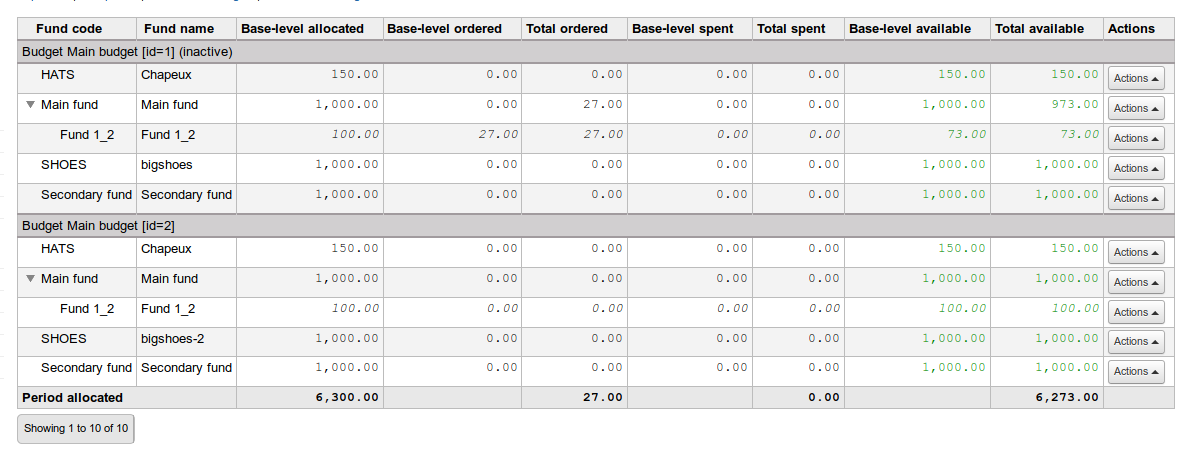Screen dimensions: 1202x460
Task: Open Actions dropdown for HATS in inactive budget
Action: coord(1136,78)
